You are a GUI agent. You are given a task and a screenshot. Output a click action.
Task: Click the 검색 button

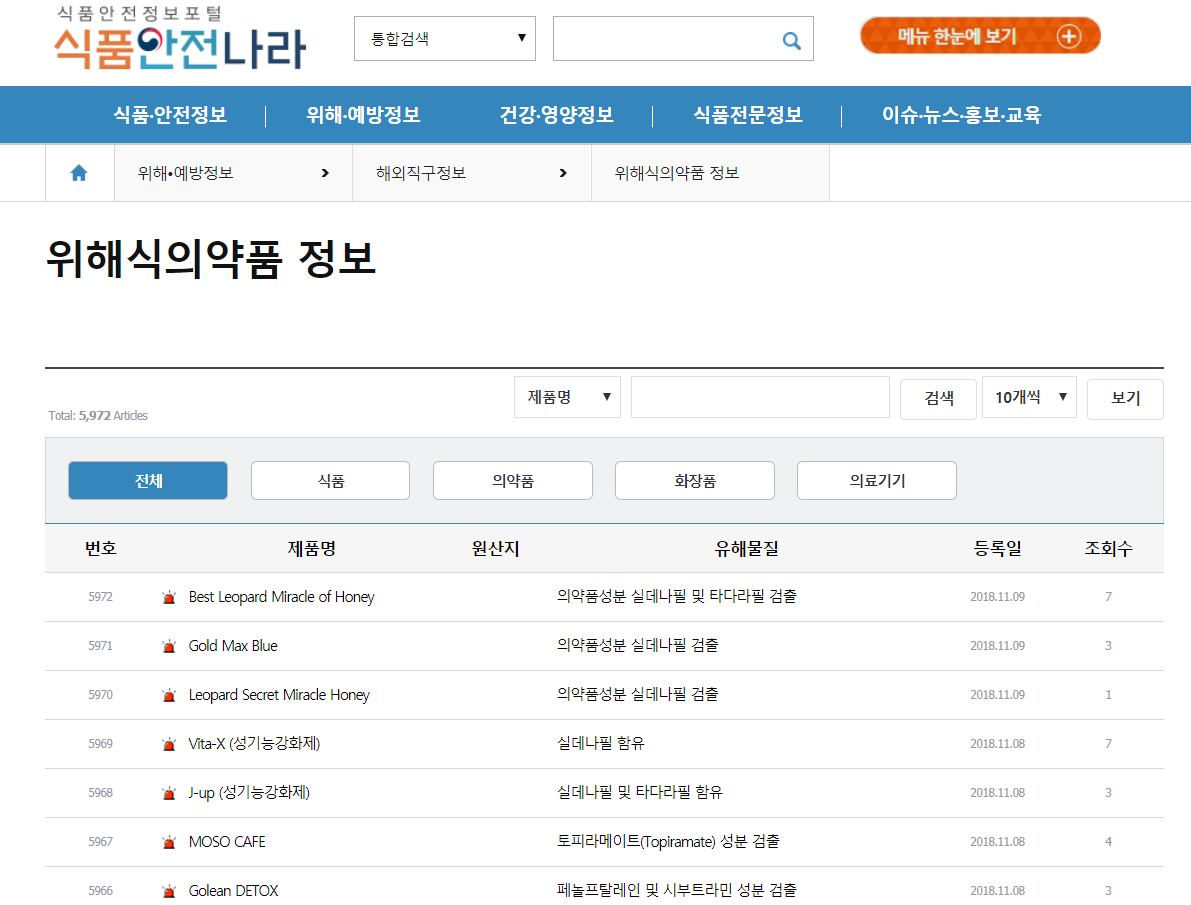tap(939, 398)
